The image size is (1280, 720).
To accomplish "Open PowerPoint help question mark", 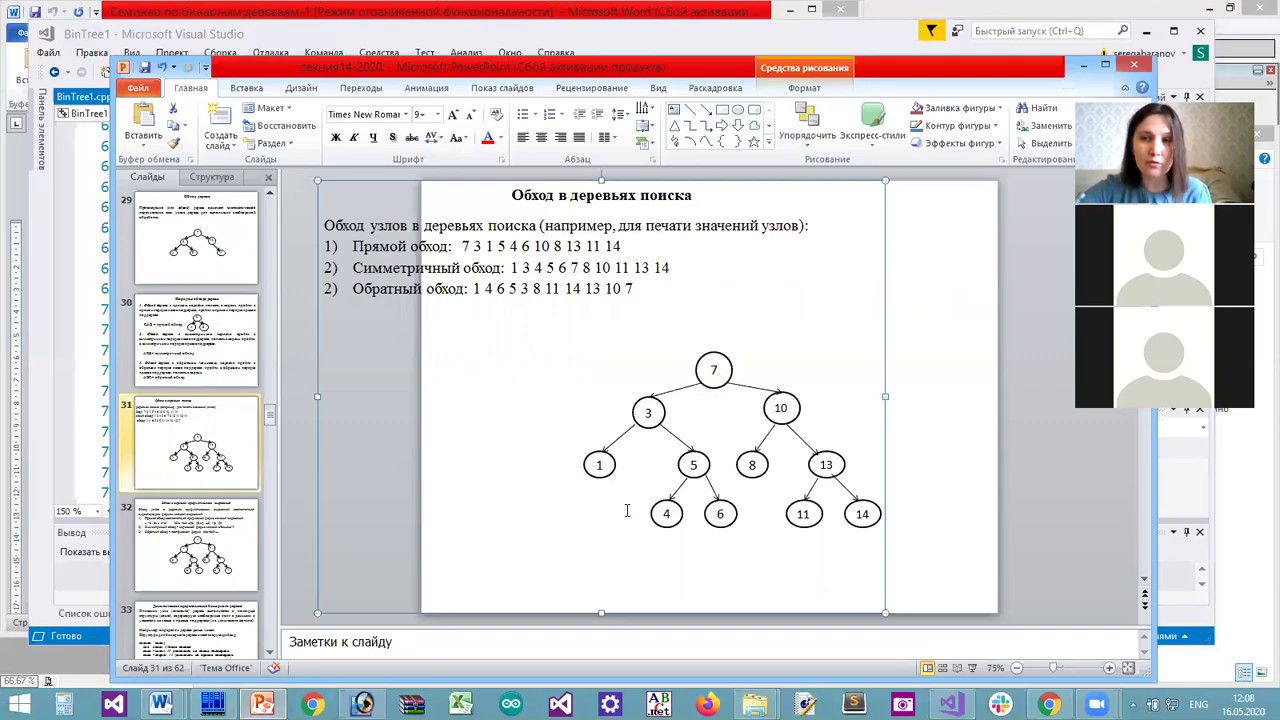I will (1143, 88).
